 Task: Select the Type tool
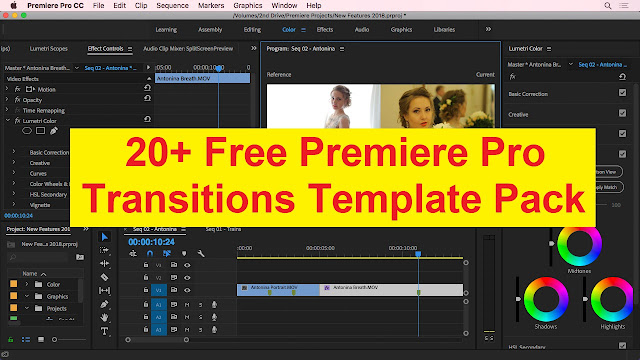point(104,331)
